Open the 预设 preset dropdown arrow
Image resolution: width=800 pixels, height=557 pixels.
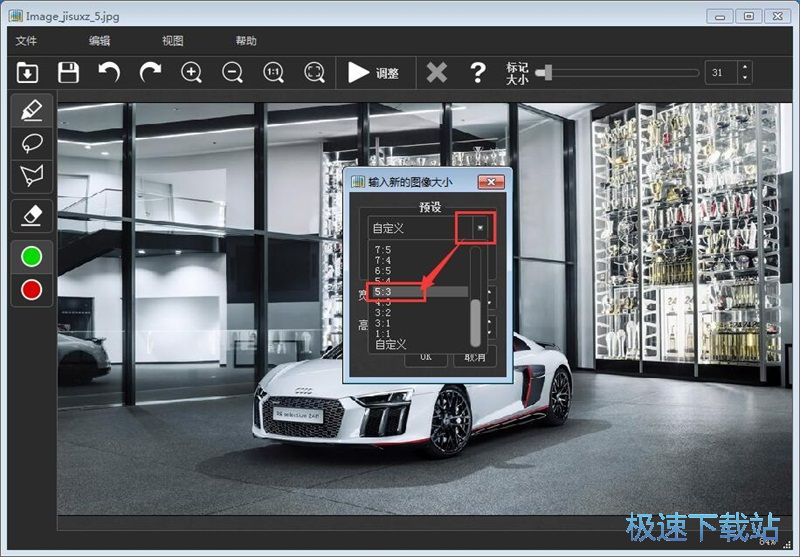pyautogui.click(x=480, y=228)
